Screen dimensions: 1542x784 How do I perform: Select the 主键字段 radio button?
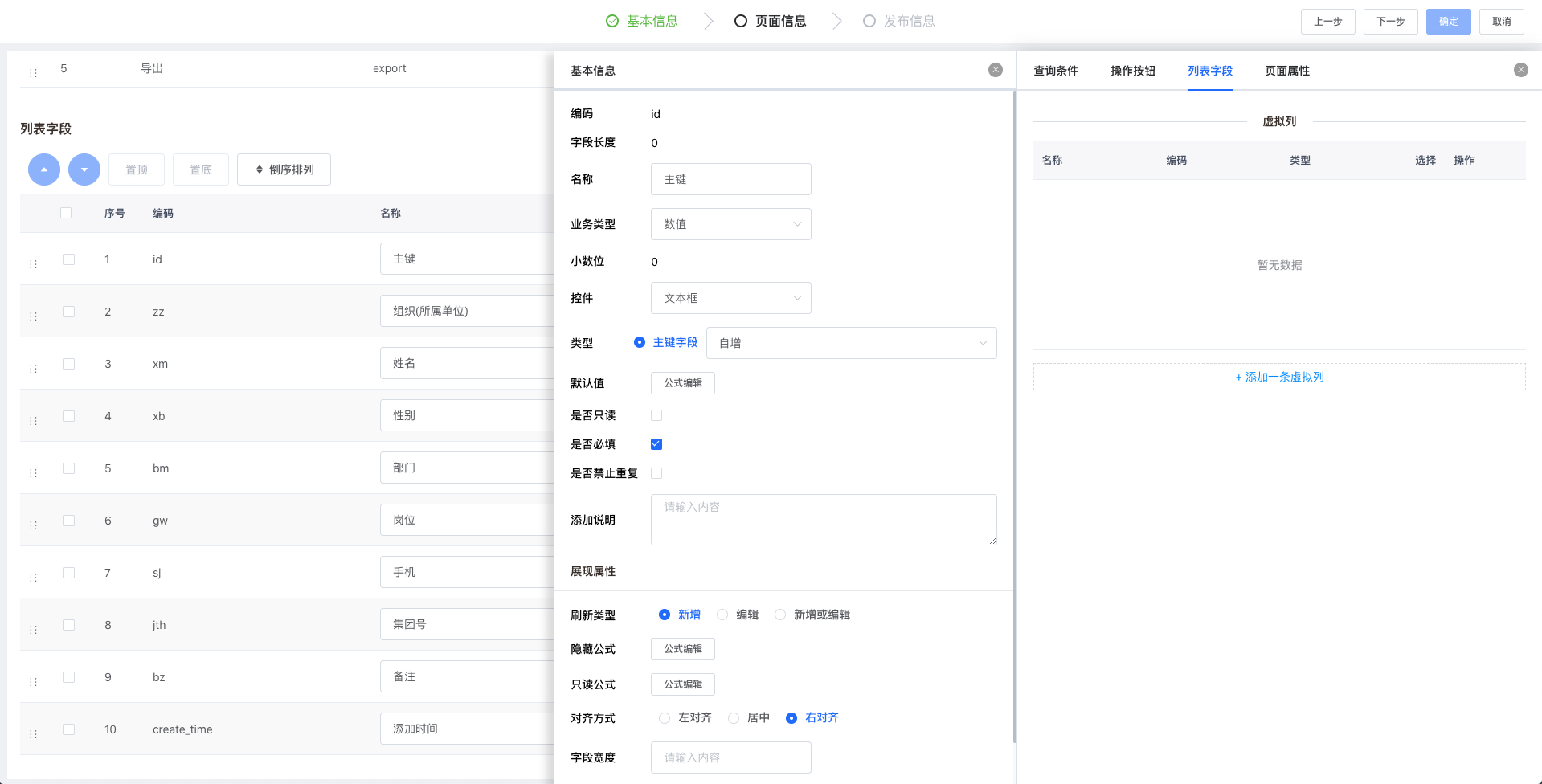(640, 342)
